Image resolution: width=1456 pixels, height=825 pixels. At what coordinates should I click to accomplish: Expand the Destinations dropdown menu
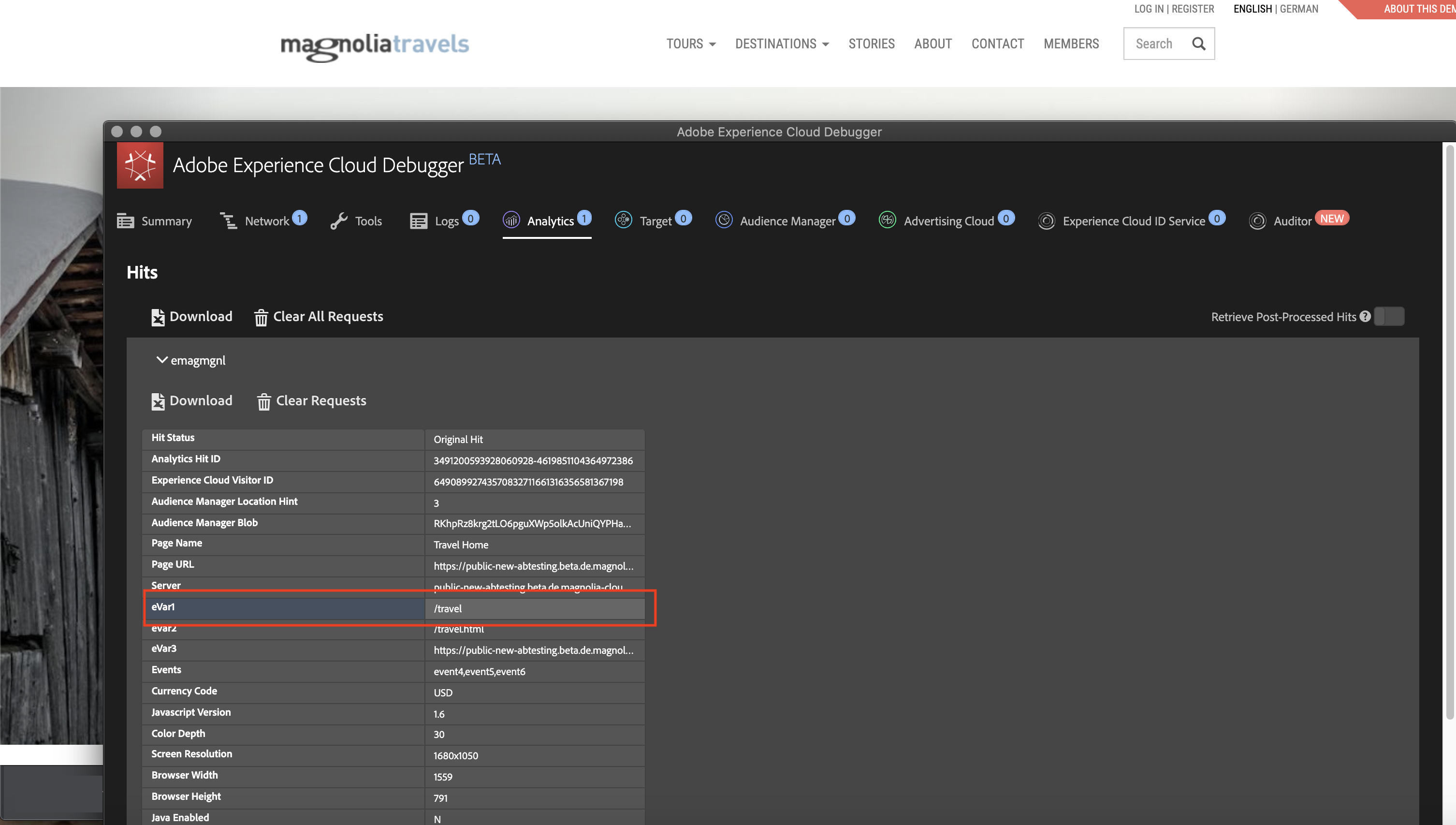pos(782,44)
